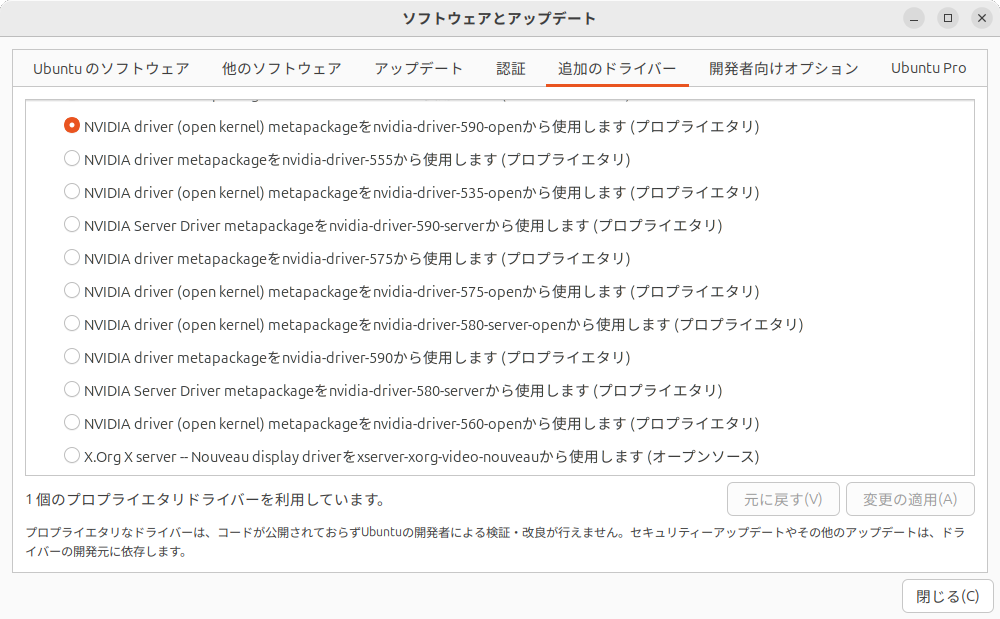This screenshot has height=619, width=1000.
Task: Switch to the Ubuntu Pro tab
Action: [928, 68]
